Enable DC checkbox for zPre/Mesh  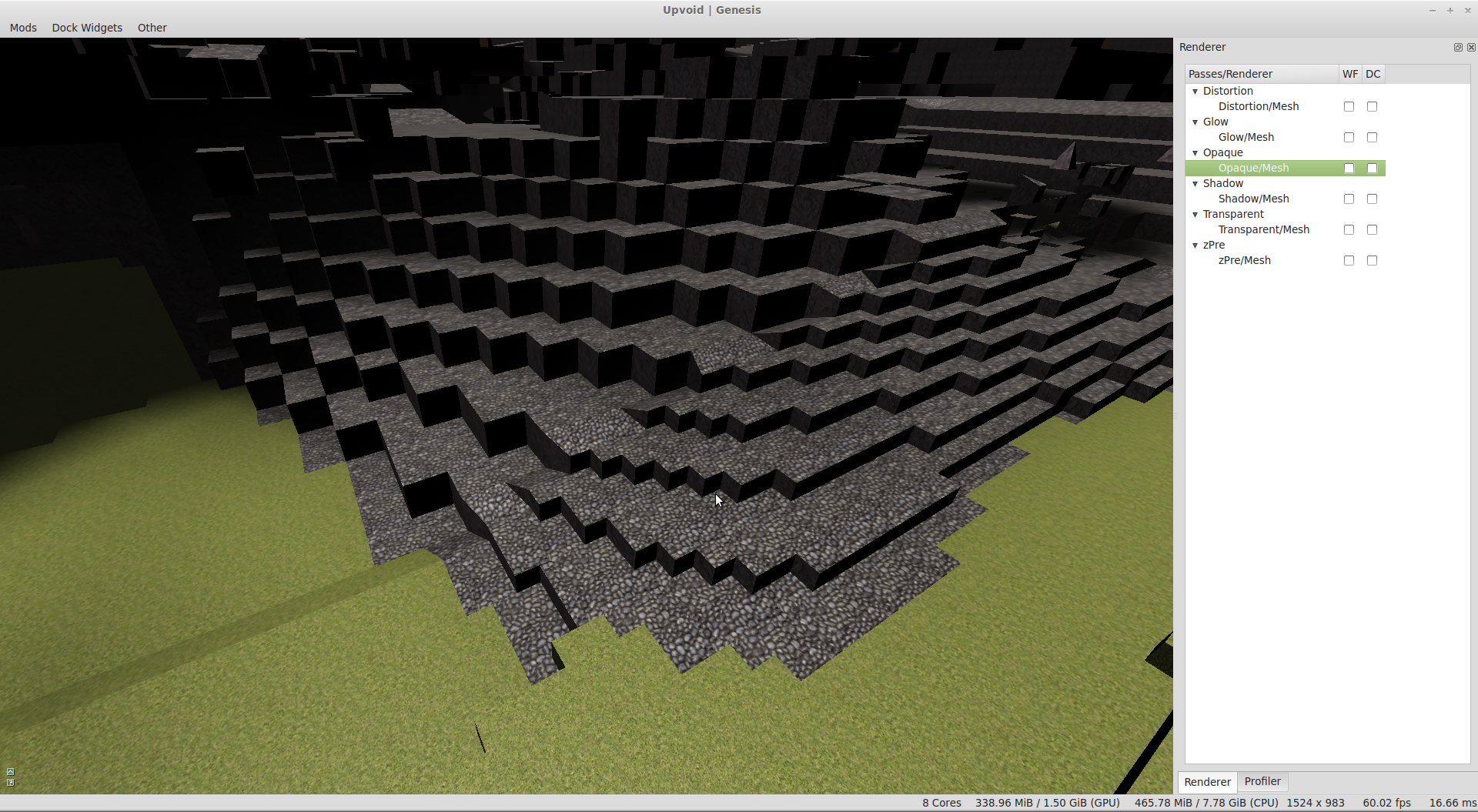click(x=1372, y=261)
